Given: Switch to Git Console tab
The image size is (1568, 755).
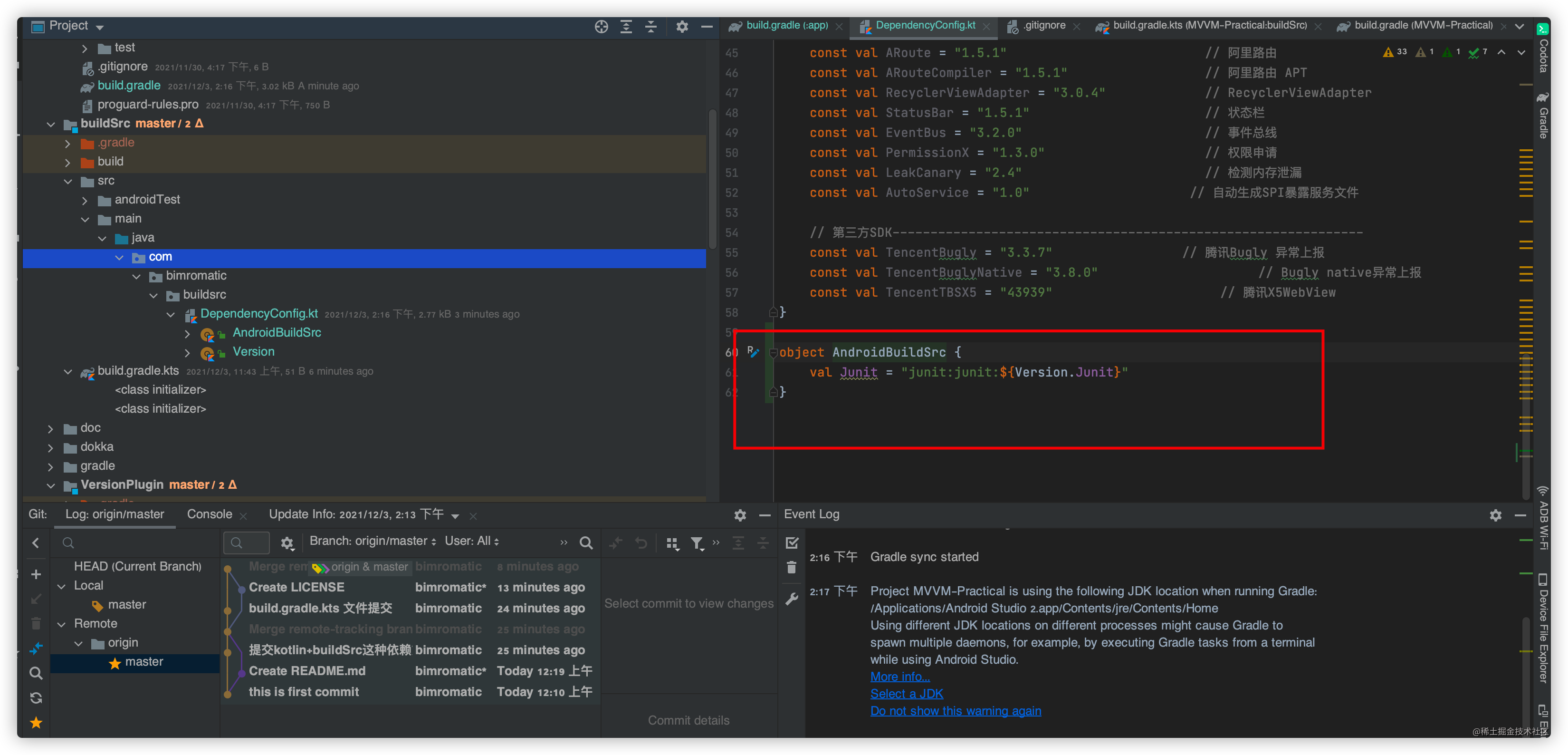Looking at the screenshot, I should tap(210, 514).
